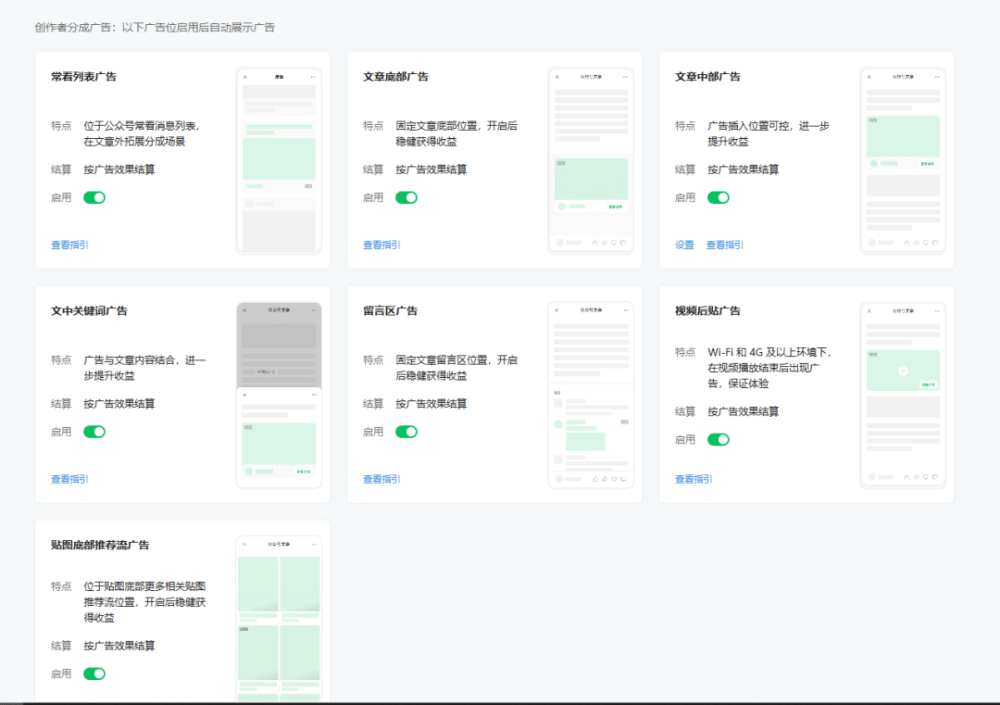The height and width of the screenshot is (705, 1000).
Task: Click 按广告效果结算 text in 视频后贴广告 card
Action: click(743, 412)
